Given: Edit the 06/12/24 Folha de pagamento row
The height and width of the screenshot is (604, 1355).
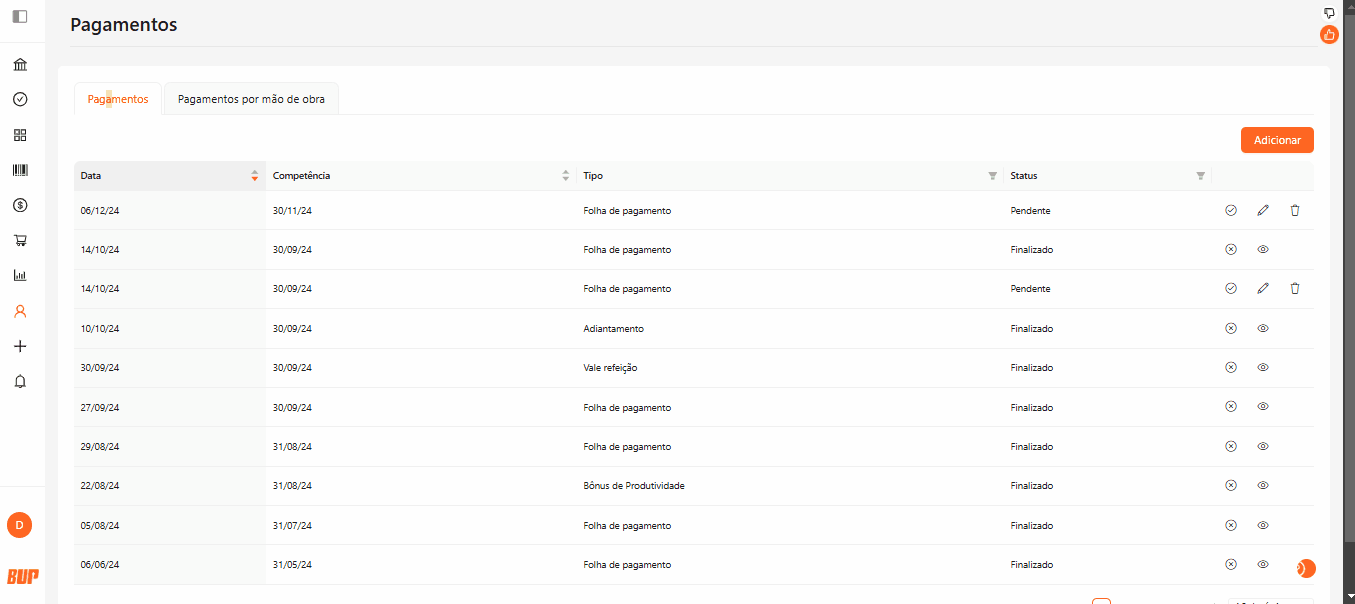Looking at the screenshot, I should [1263, 210].
